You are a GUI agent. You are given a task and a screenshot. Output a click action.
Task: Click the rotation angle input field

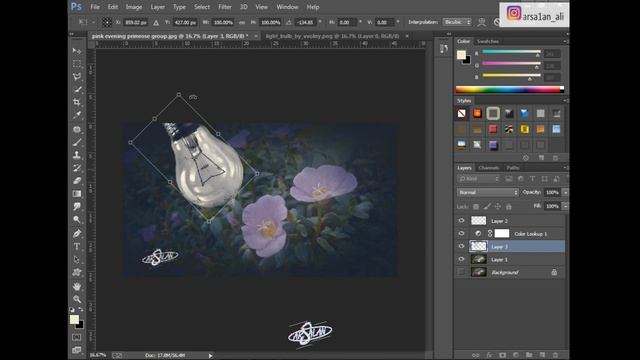(305, 22)
